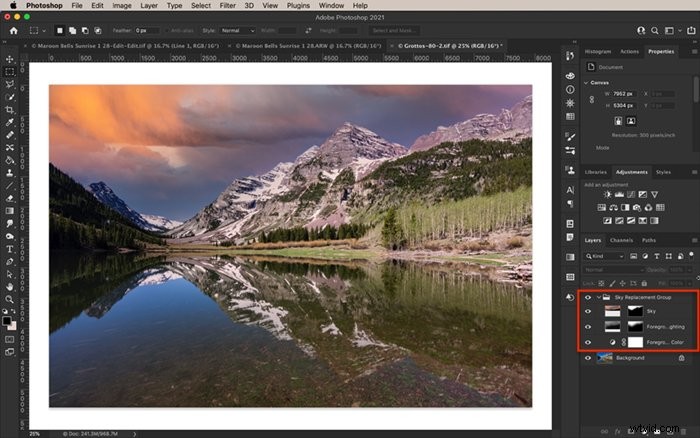Open the Info panel icon in side dock
Viewport: 700px width, 438px height.
click(x=570, y=89)
